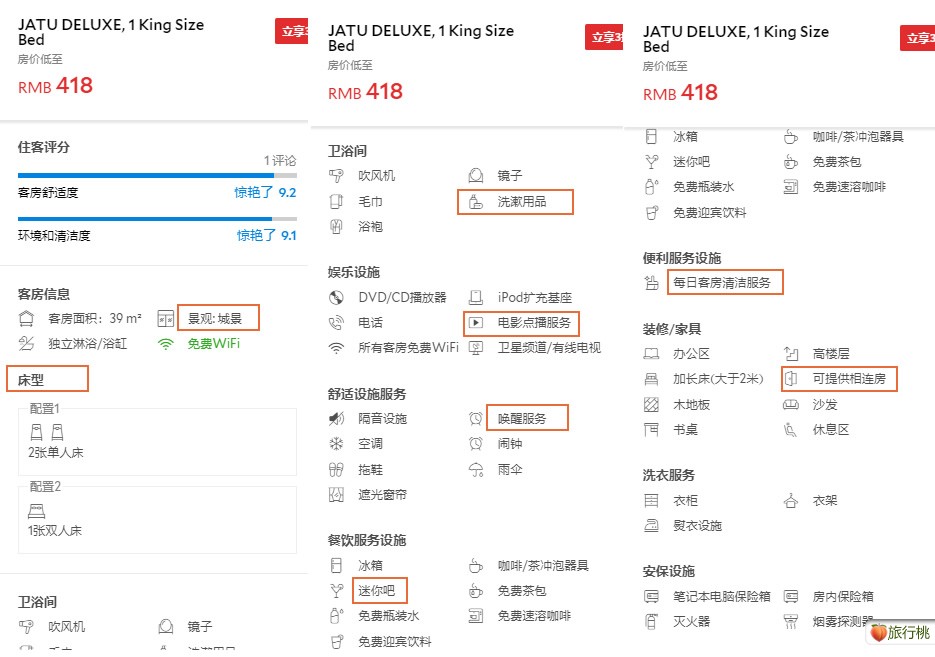Click the connecting rooms door icon
This screenshot has width=935, height=657.
point(791,379)
